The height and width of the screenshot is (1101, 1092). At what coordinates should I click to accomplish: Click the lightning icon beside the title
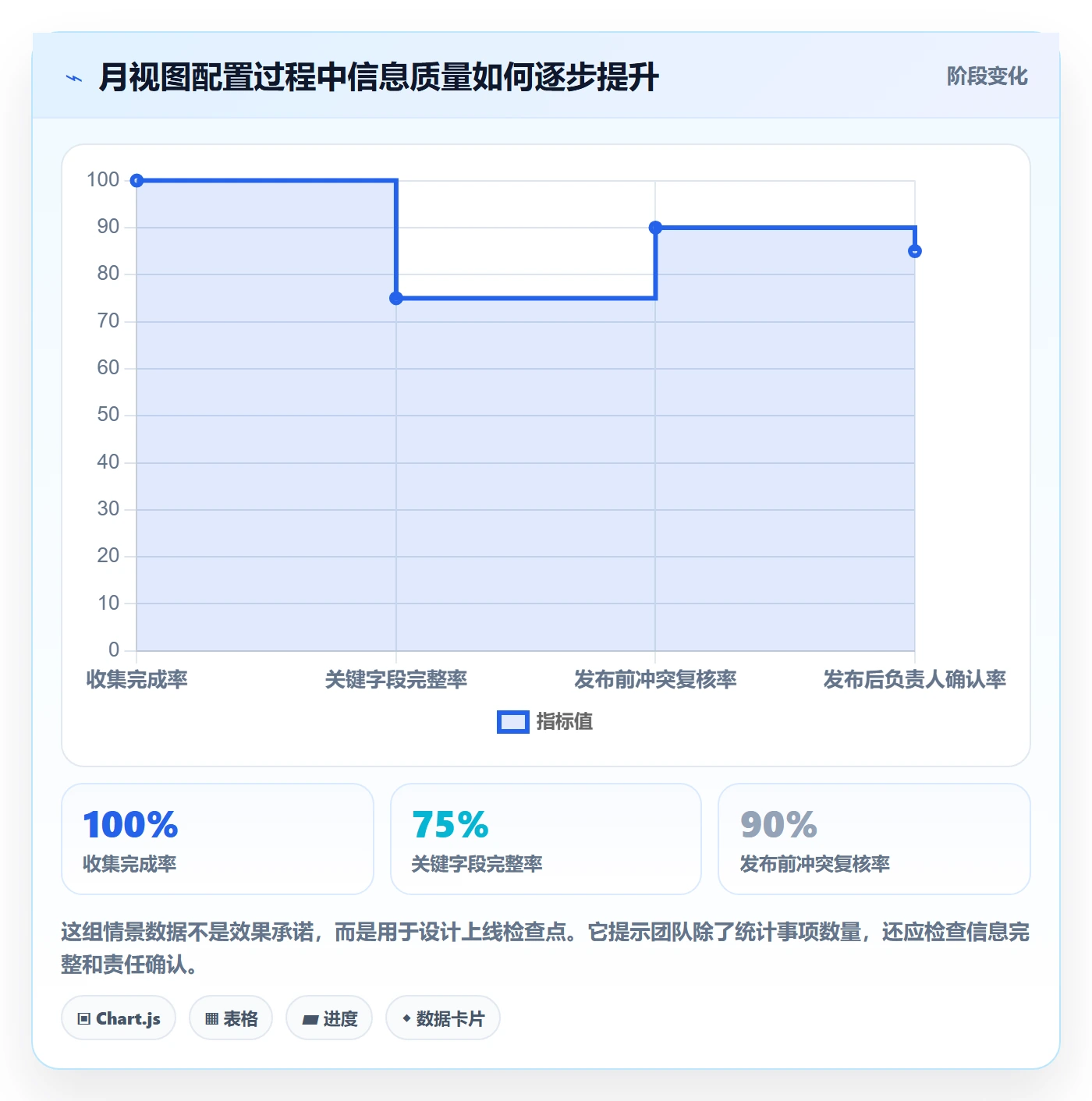74,78
